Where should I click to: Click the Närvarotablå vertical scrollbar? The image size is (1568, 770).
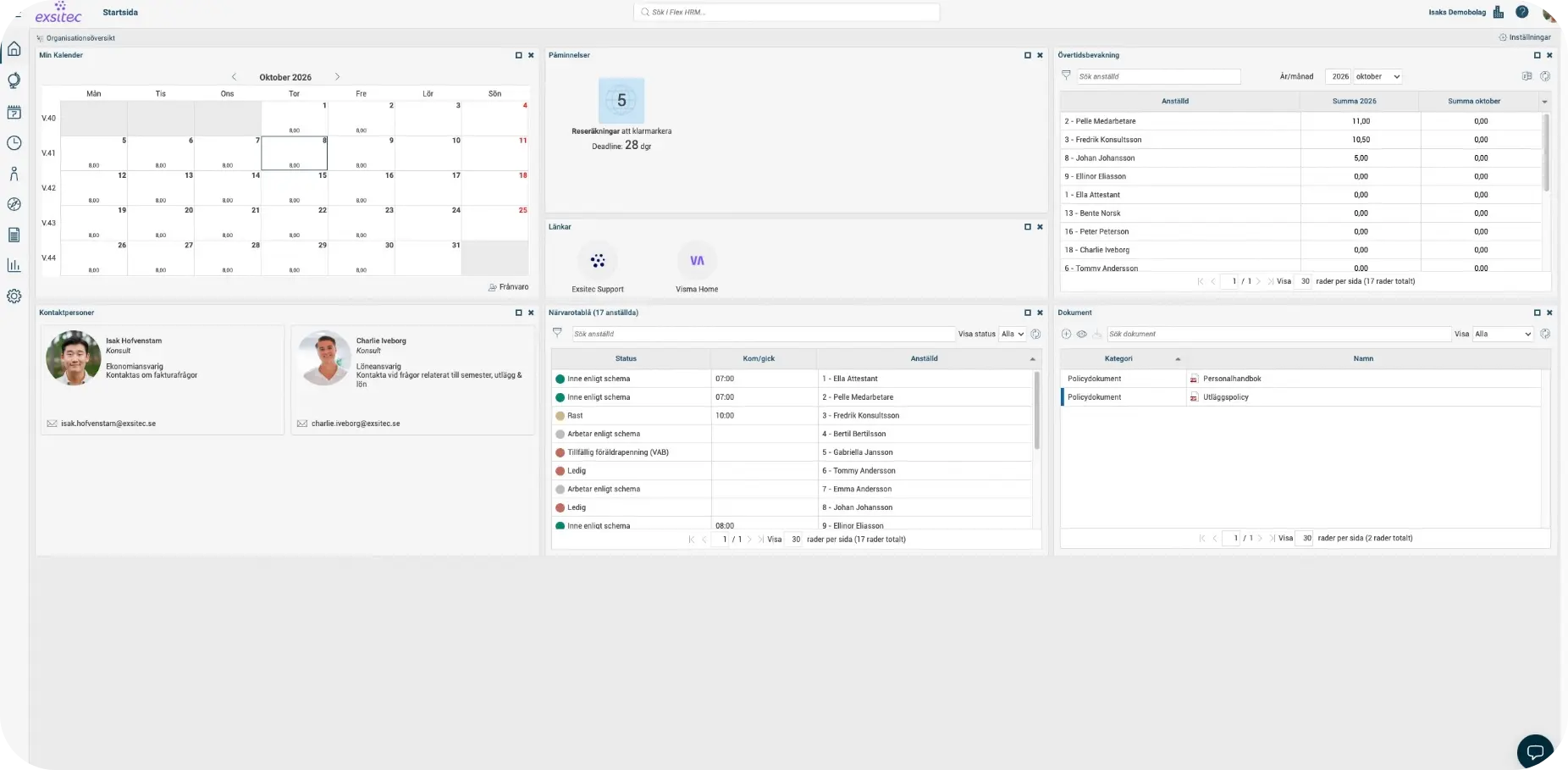[1036, 409]
